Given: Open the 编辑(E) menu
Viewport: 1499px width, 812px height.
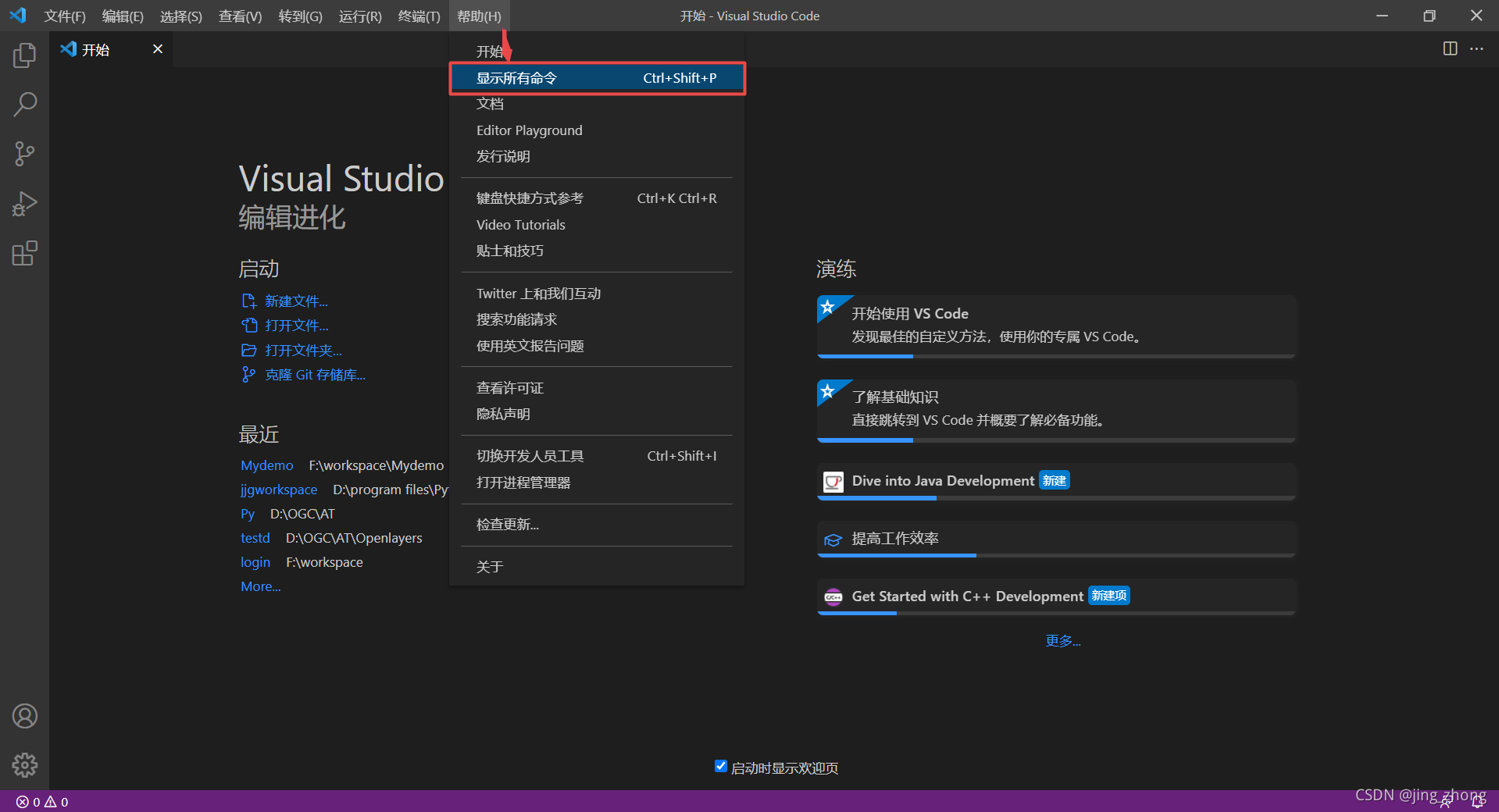Looking at the screenshot, I should pos(123,16).
